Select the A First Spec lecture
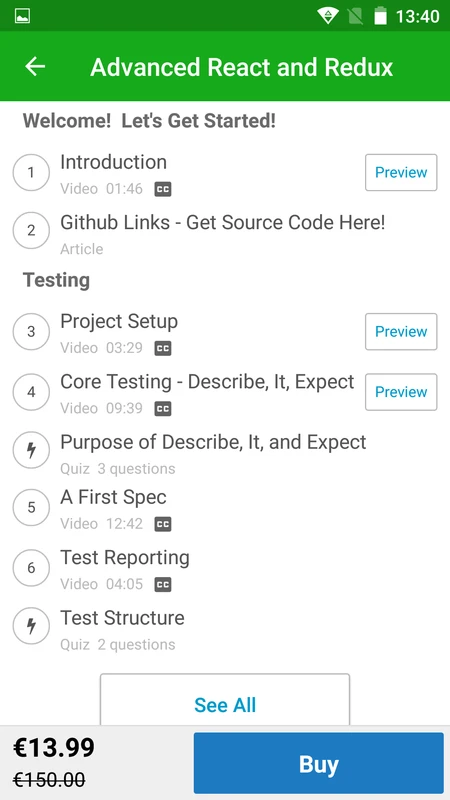 (x=225, y=508)
